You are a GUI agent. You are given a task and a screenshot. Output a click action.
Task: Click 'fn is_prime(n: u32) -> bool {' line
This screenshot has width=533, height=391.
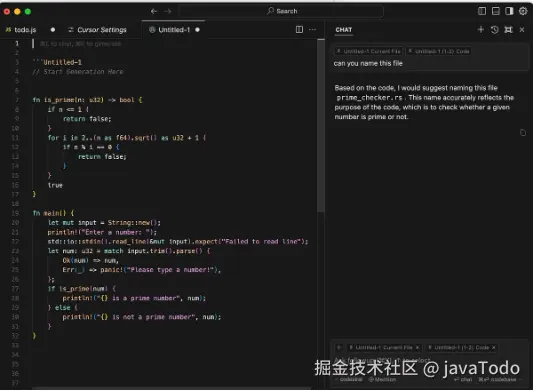pos(87,100)
